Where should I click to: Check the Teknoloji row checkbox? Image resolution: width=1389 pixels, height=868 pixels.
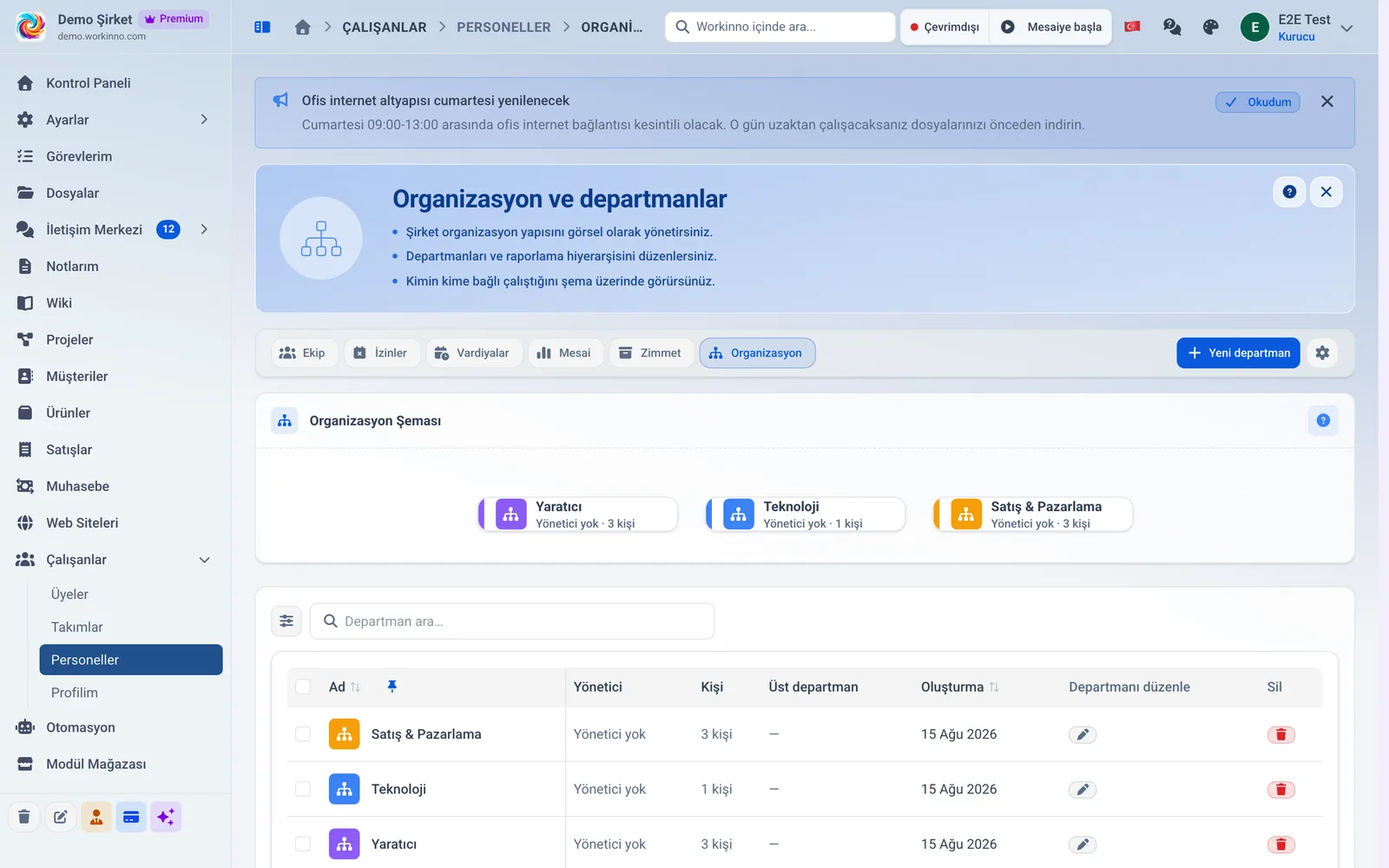[303, 789]
